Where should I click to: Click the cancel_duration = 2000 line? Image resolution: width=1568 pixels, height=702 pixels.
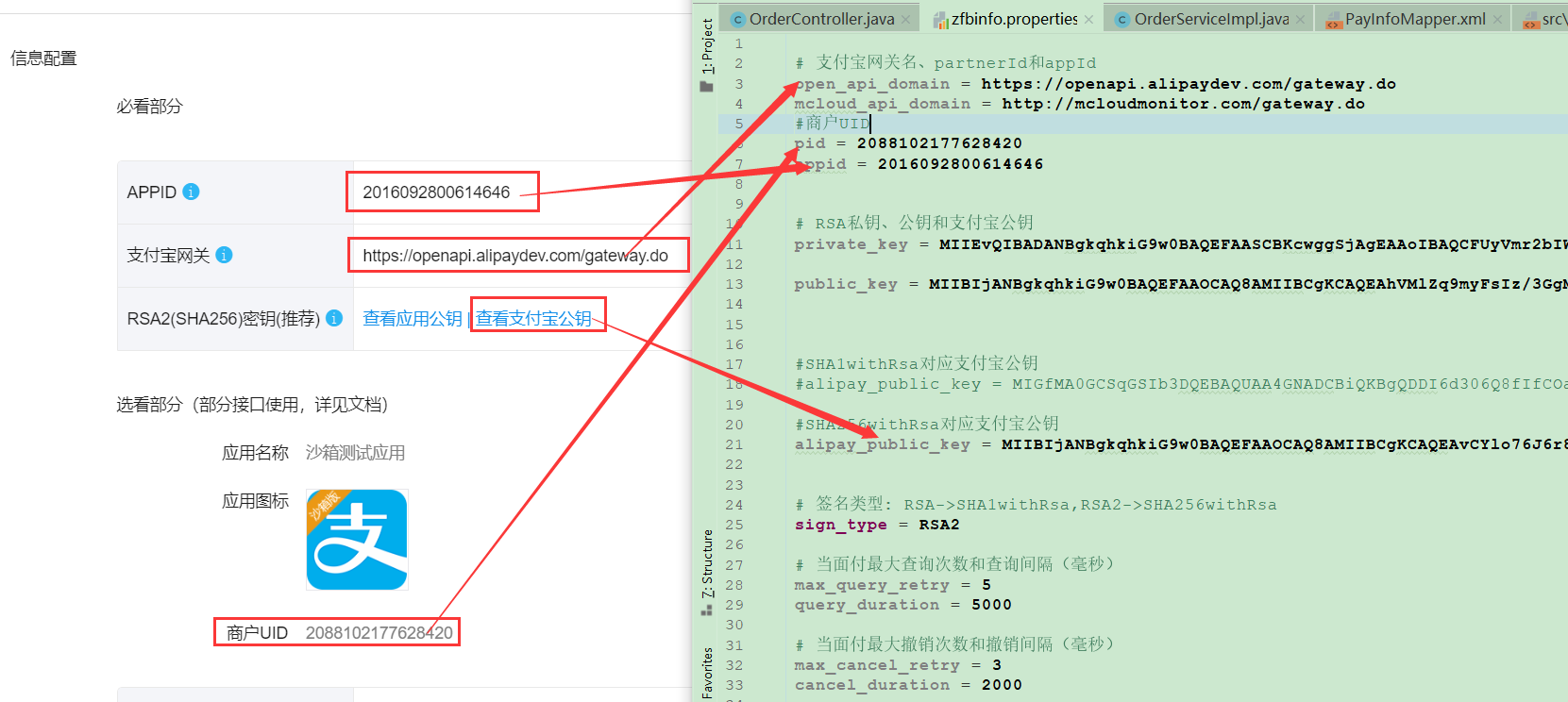click(908, 685)
